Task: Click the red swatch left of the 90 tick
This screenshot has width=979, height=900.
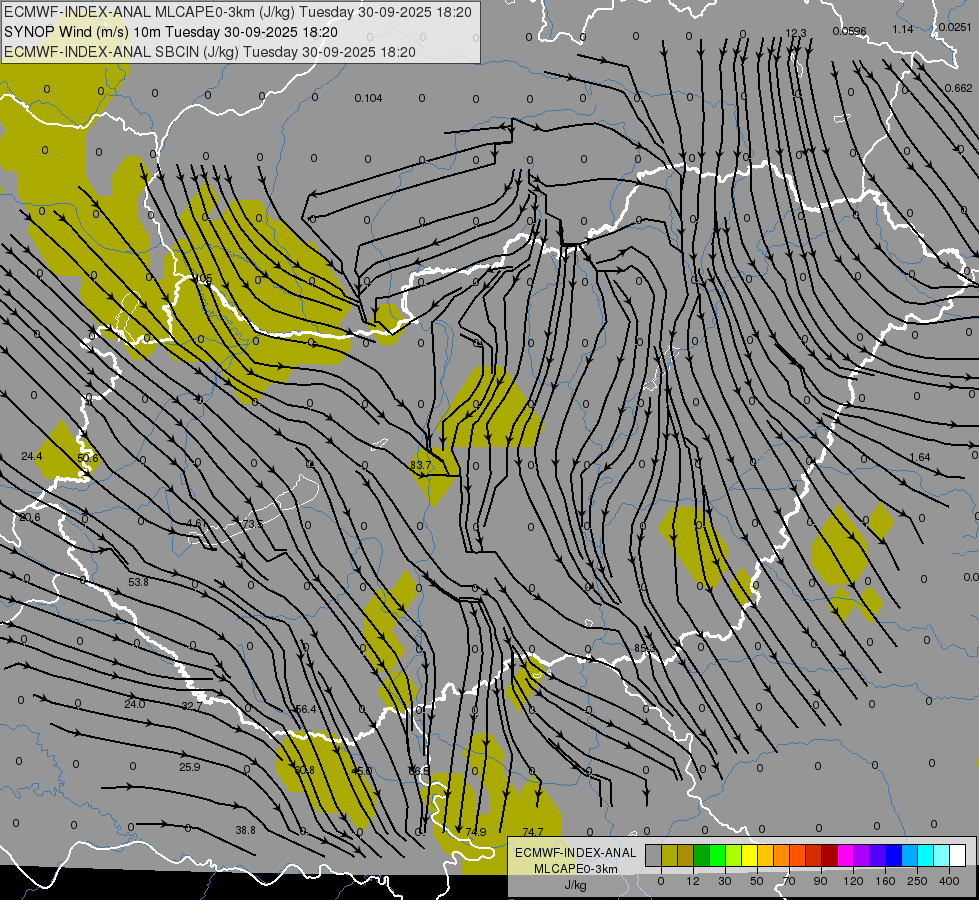Action: tap(814, 856)
